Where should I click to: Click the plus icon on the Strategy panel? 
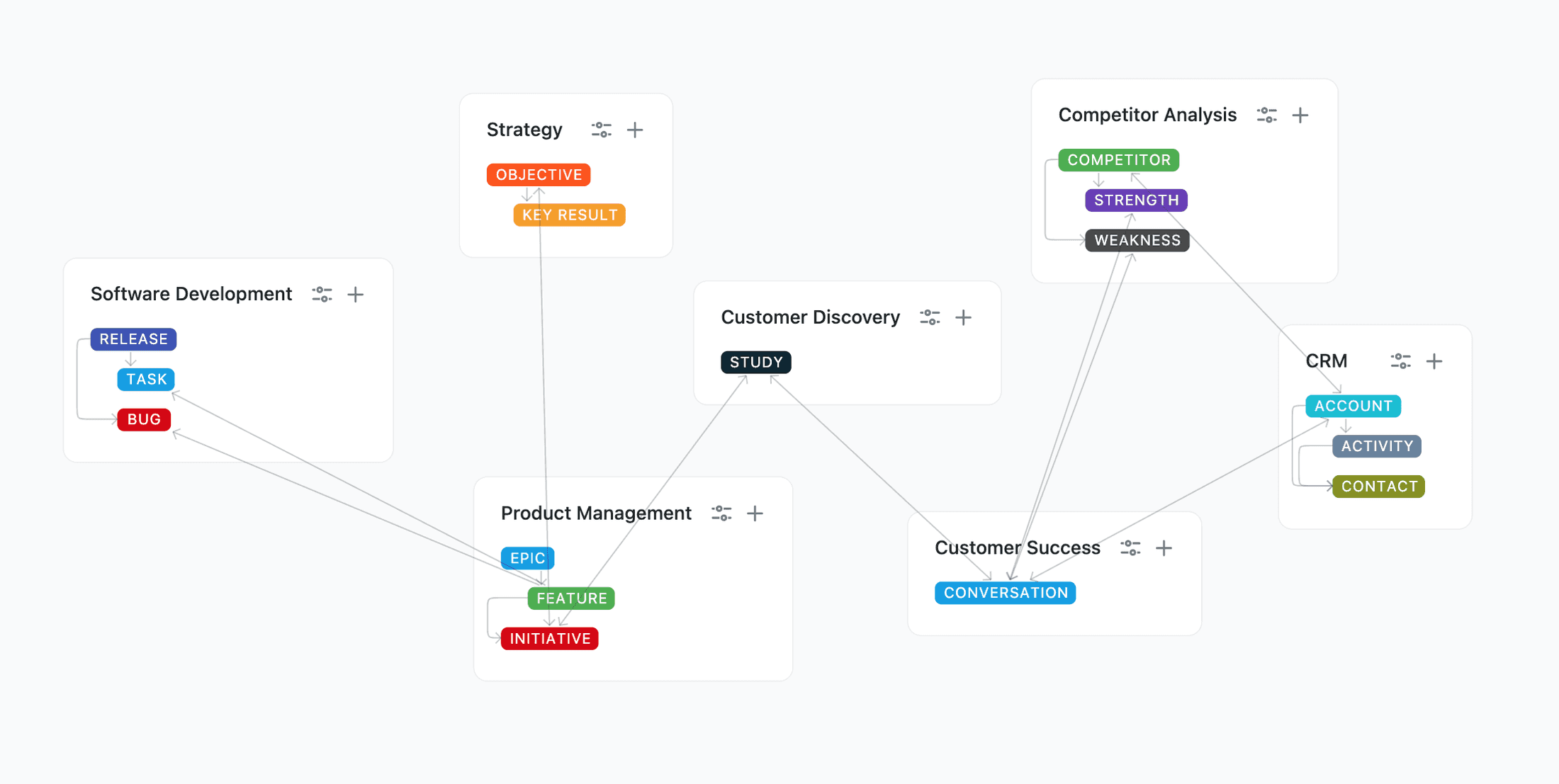[x=635, y=130]
